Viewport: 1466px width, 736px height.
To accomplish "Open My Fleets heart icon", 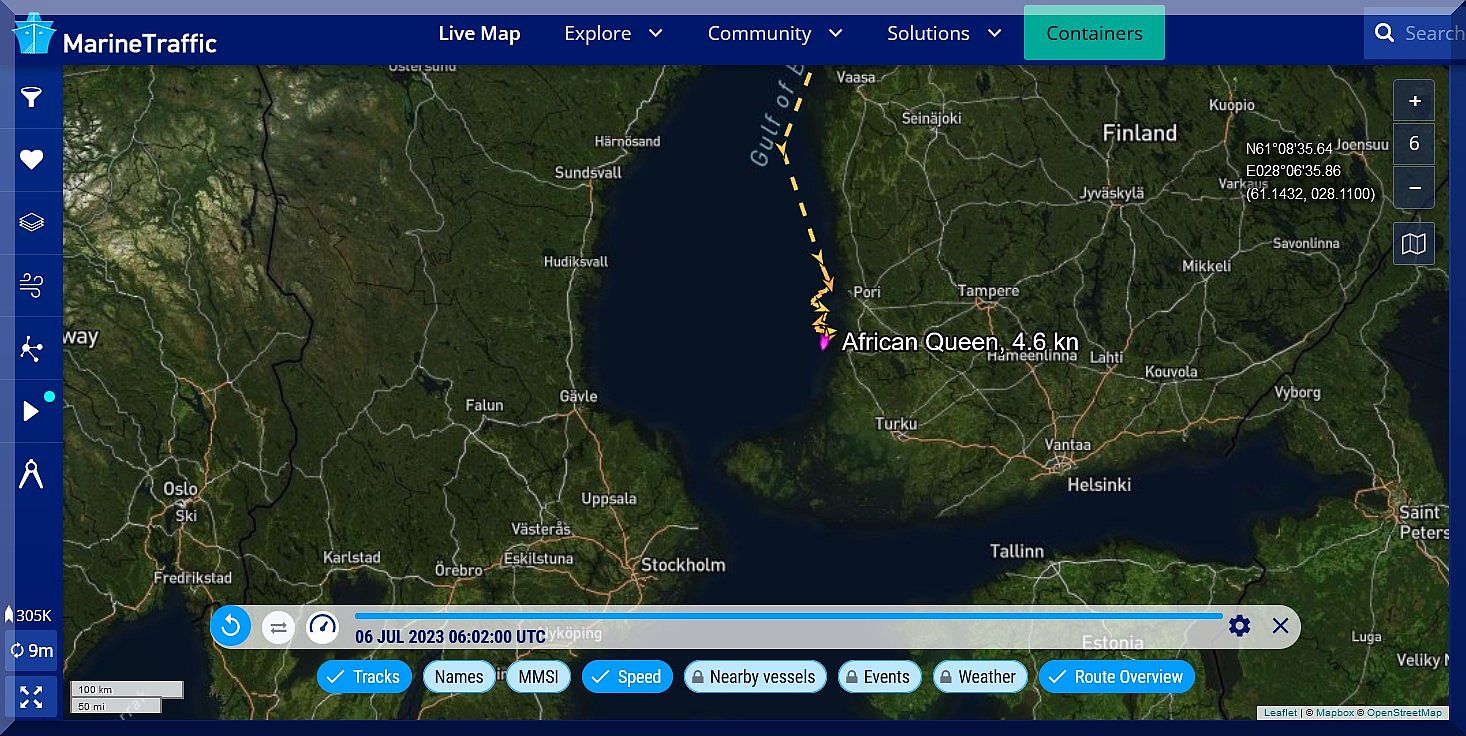I will [x=32, y=160].
